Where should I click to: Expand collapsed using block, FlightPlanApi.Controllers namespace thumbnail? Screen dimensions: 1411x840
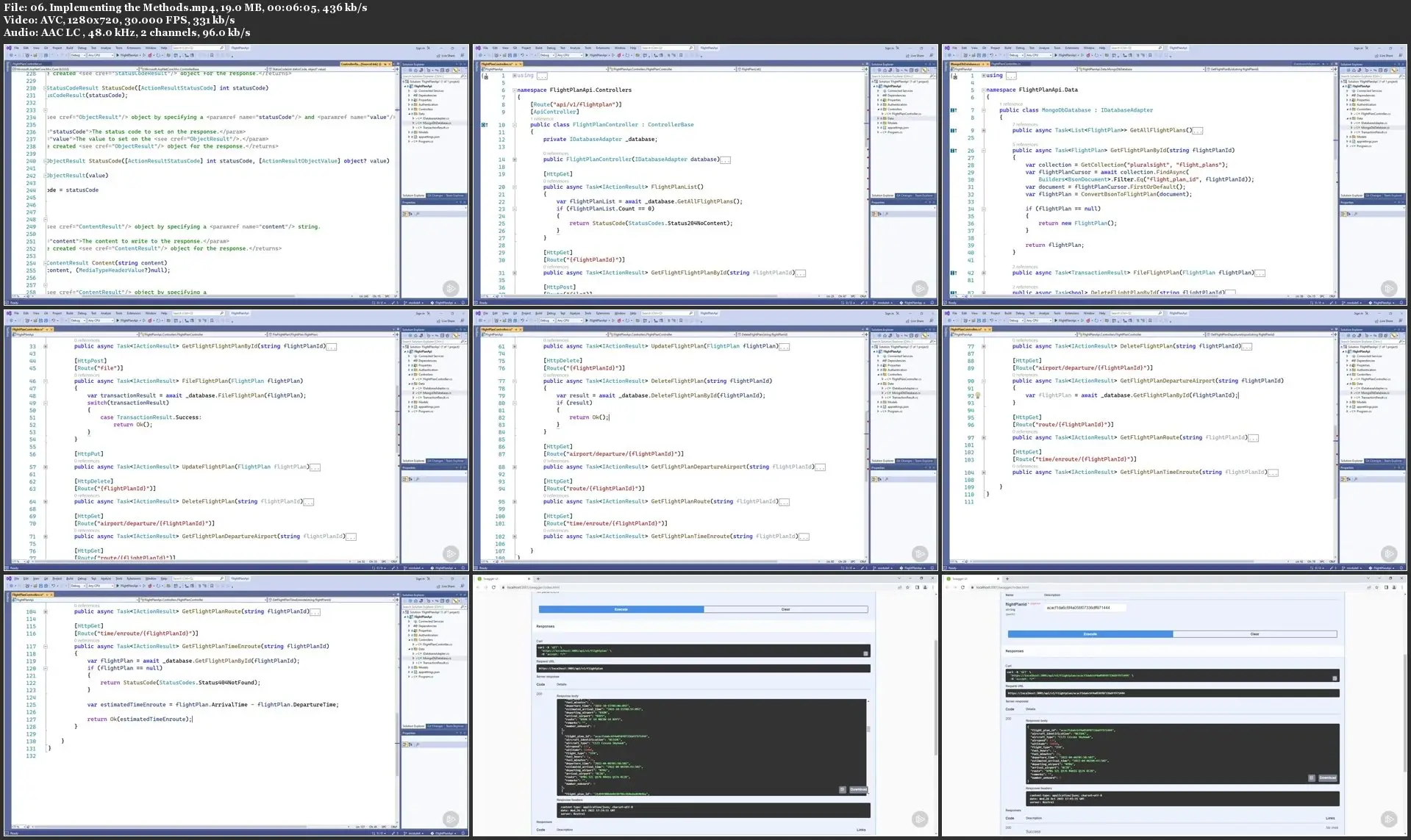click(x=514, y=76)
